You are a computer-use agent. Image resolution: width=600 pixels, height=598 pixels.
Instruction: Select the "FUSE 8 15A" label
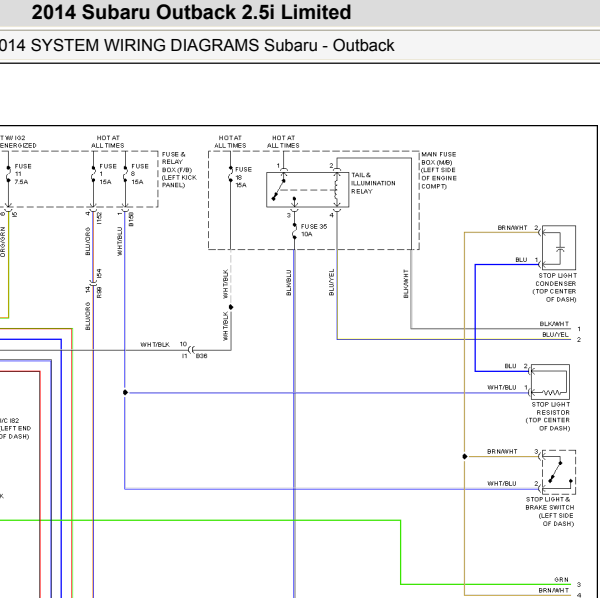[140, 174]
